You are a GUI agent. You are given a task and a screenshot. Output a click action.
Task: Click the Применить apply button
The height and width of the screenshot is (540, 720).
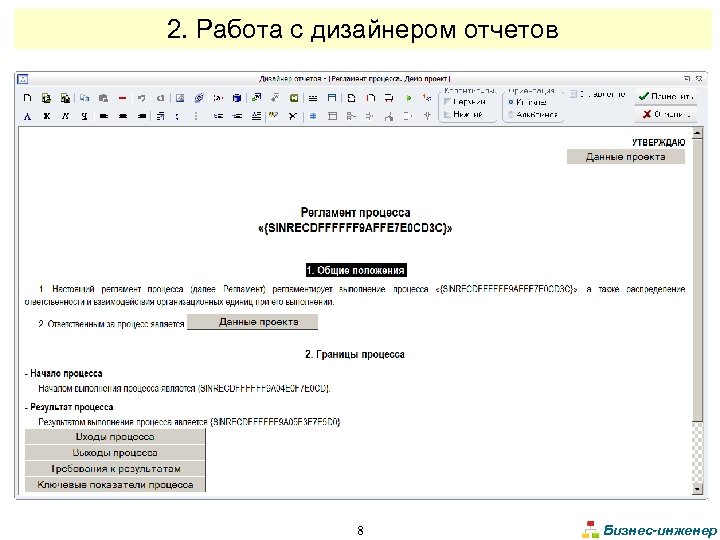(666, 96)
